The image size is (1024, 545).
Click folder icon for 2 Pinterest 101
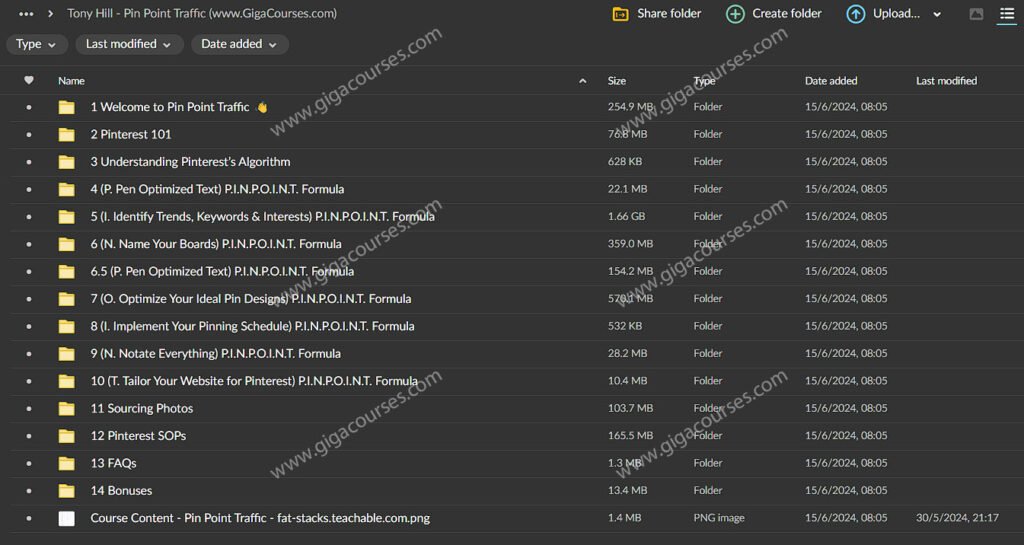pos(67,134)
